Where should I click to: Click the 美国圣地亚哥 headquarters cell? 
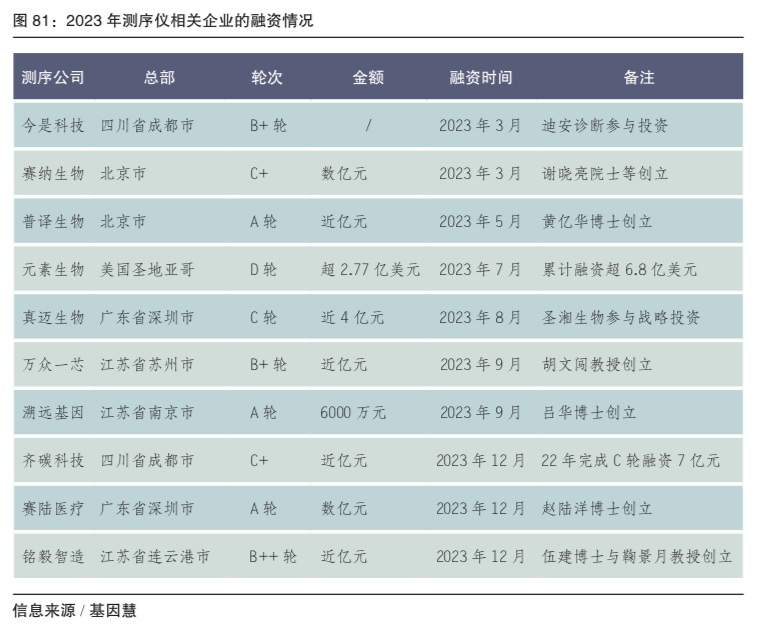(x=147, y=270)
